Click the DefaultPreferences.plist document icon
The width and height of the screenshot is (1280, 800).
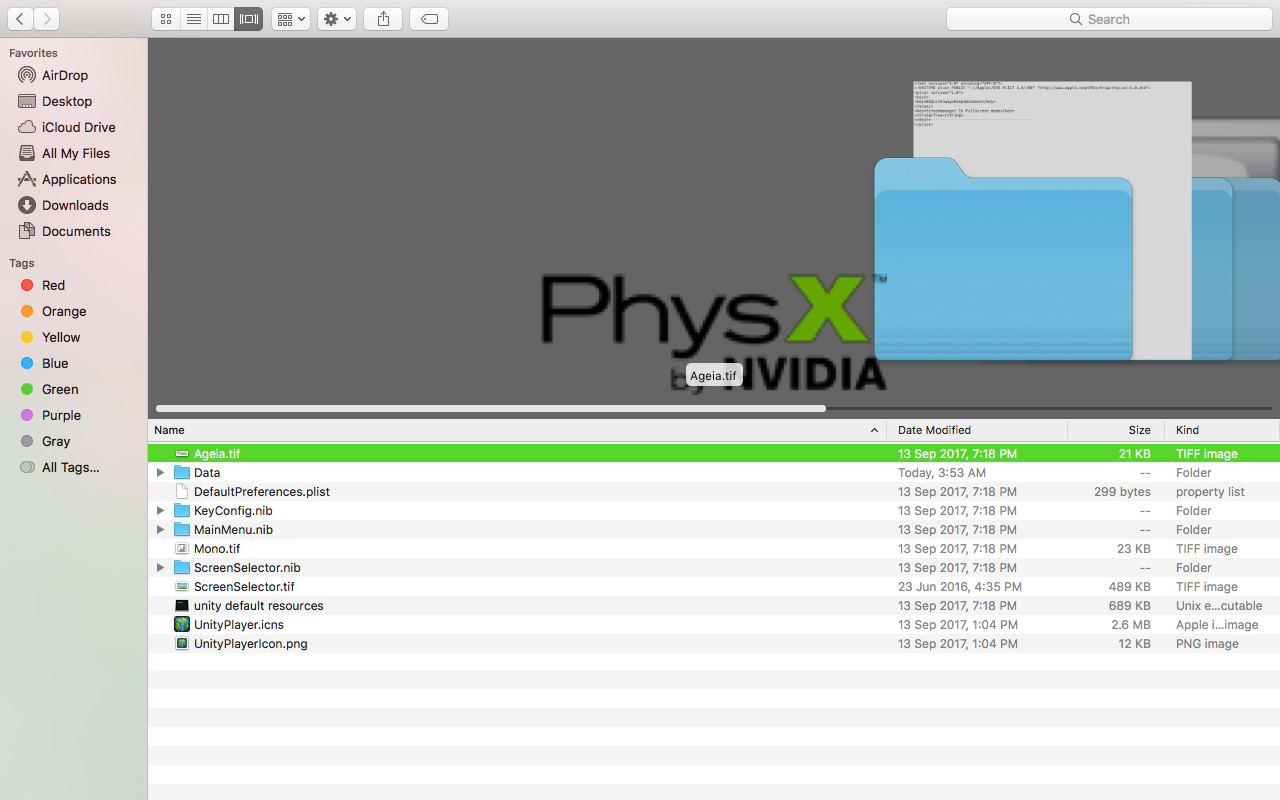182,492
